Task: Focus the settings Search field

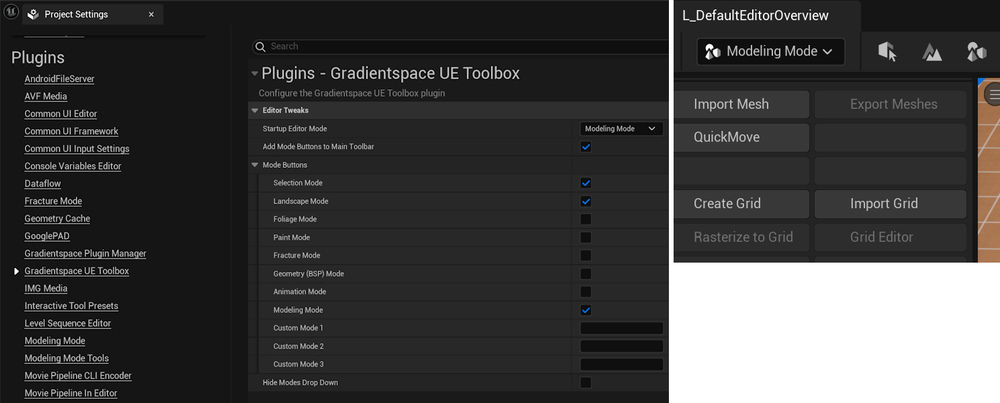Action: [459, 46]
